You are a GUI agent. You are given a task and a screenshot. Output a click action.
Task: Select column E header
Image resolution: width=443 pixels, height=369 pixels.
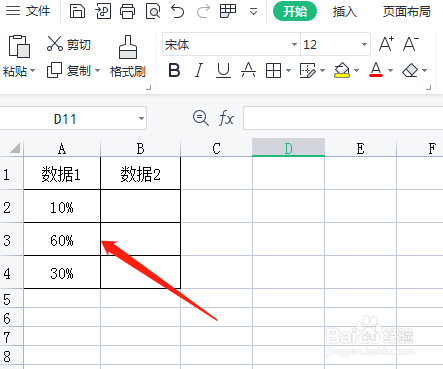coord(360,148)
